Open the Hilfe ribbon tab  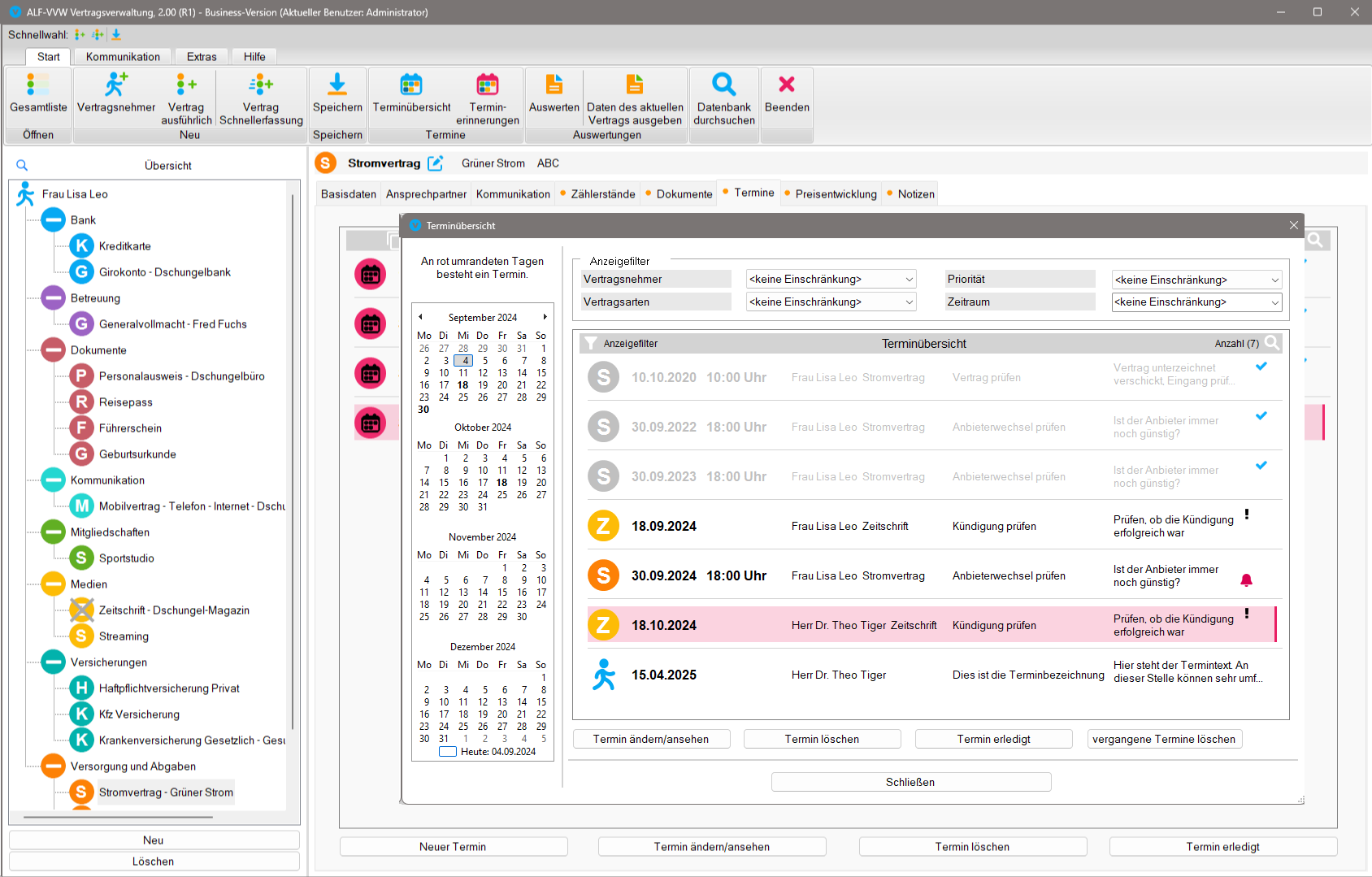254,56
